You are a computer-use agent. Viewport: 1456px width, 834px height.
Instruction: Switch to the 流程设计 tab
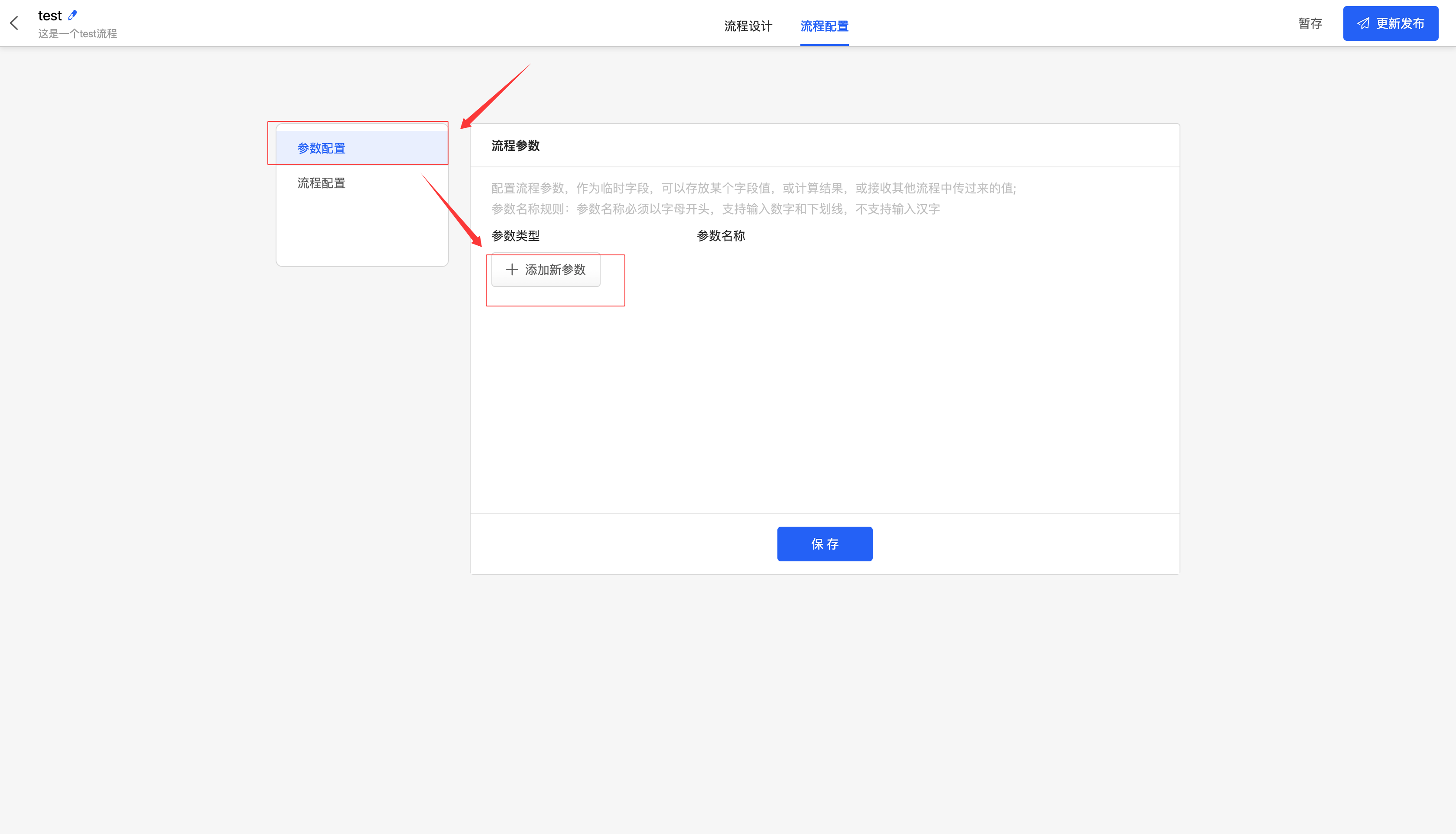tap(748, 26)
